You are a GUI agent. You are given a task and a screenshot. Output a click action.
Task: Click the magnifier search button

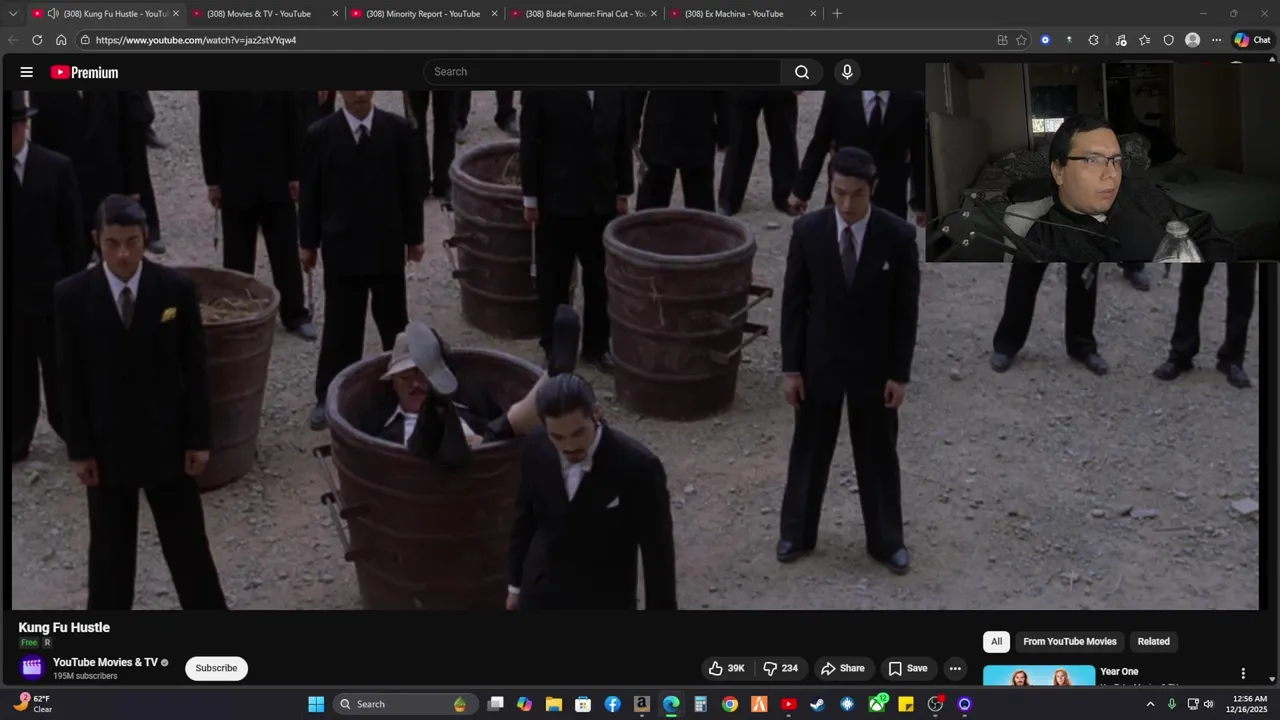point(802,72)
